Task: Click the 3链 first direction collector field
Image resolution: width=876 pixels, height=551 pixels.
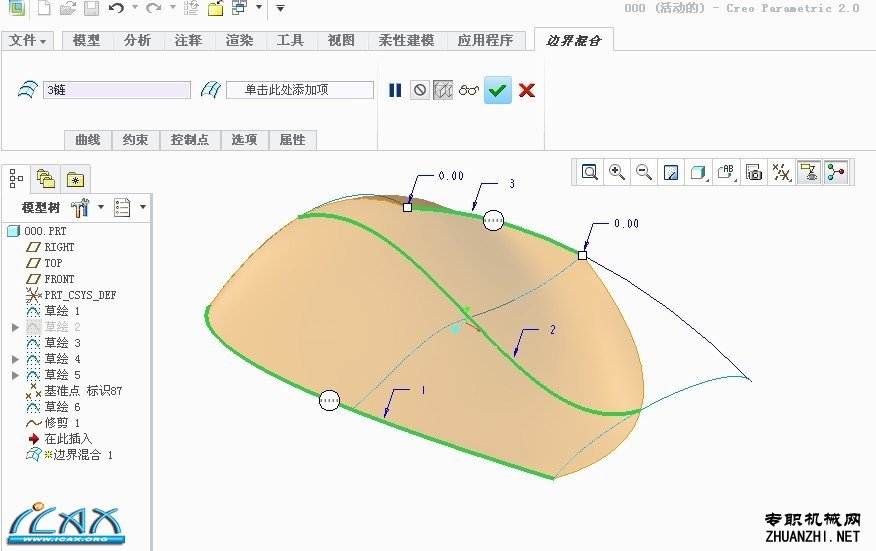Action: click(x=117, y=90)
